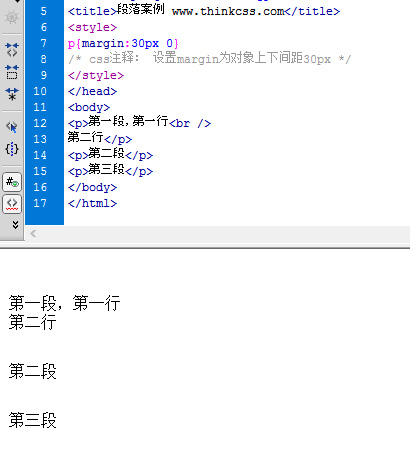
Task: Click line number 12 in gutter
Action: pos(40,123)
